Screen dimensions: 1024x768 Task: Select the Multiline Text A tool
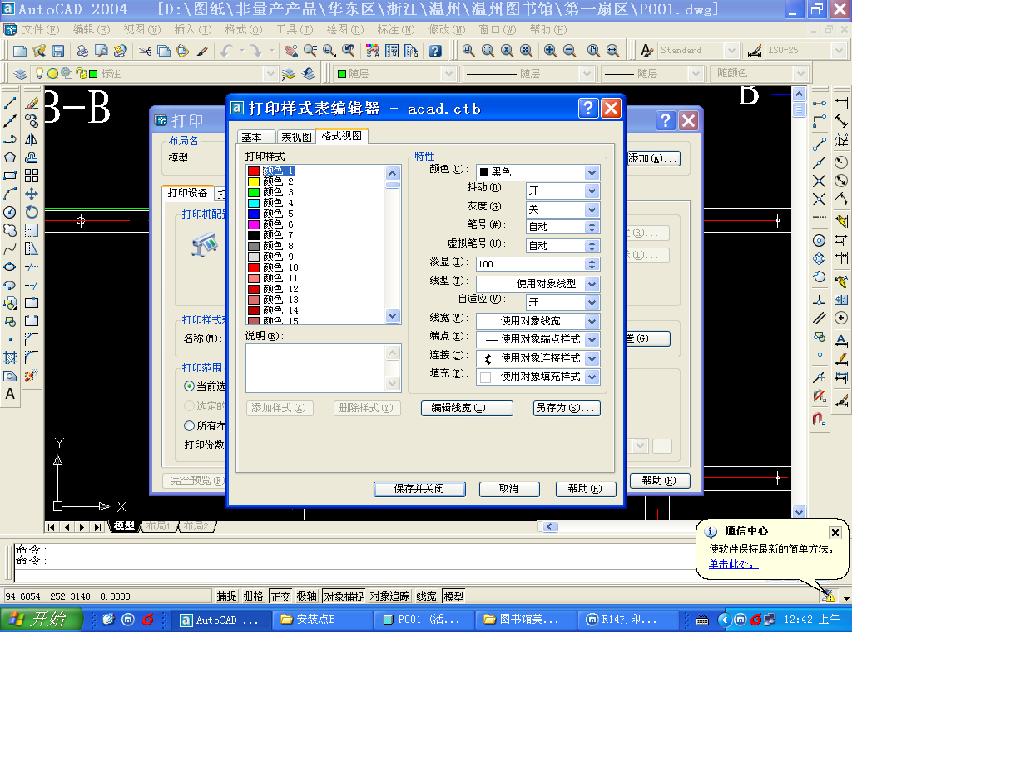click(x=10, y=394)
